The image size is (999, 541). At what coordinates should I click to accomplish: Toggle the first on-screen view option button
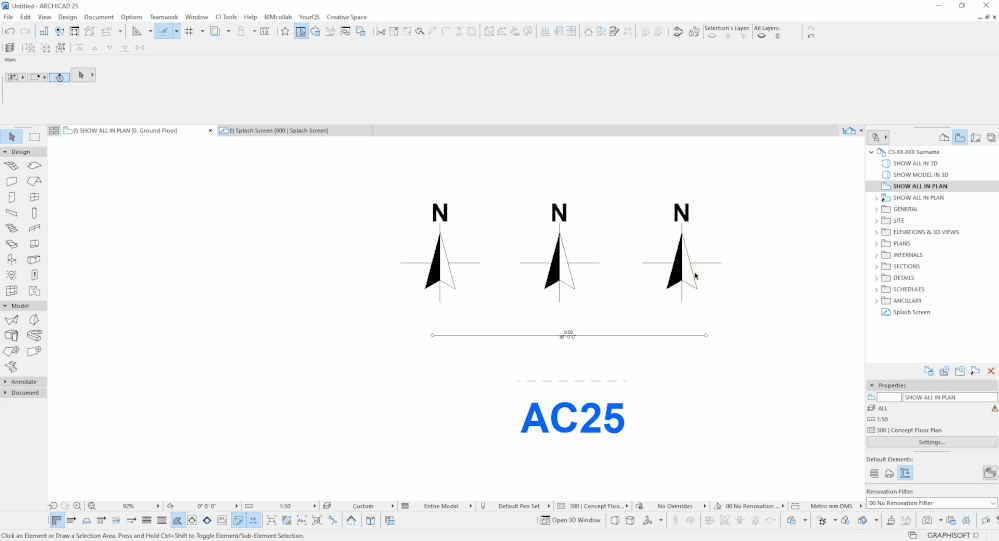point(57,521)
